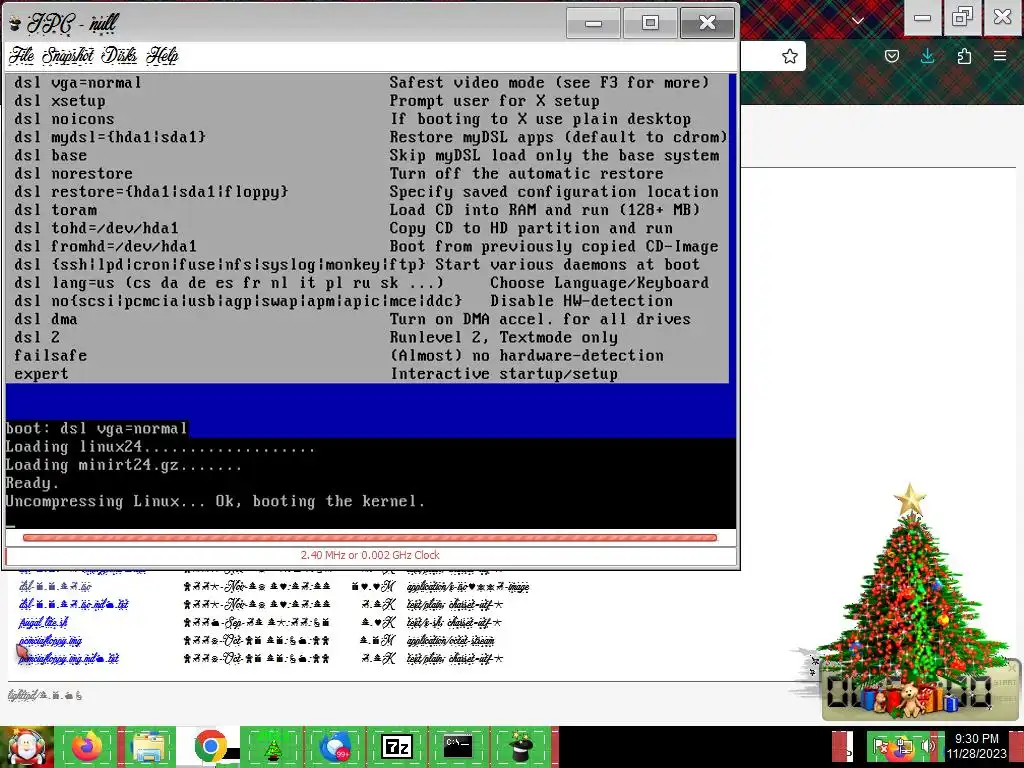1024x768 pixels.
Task: Open the pcmciafloppy.img.md5.txt file link
Action: pyautogui.click(x=69, y=658)
